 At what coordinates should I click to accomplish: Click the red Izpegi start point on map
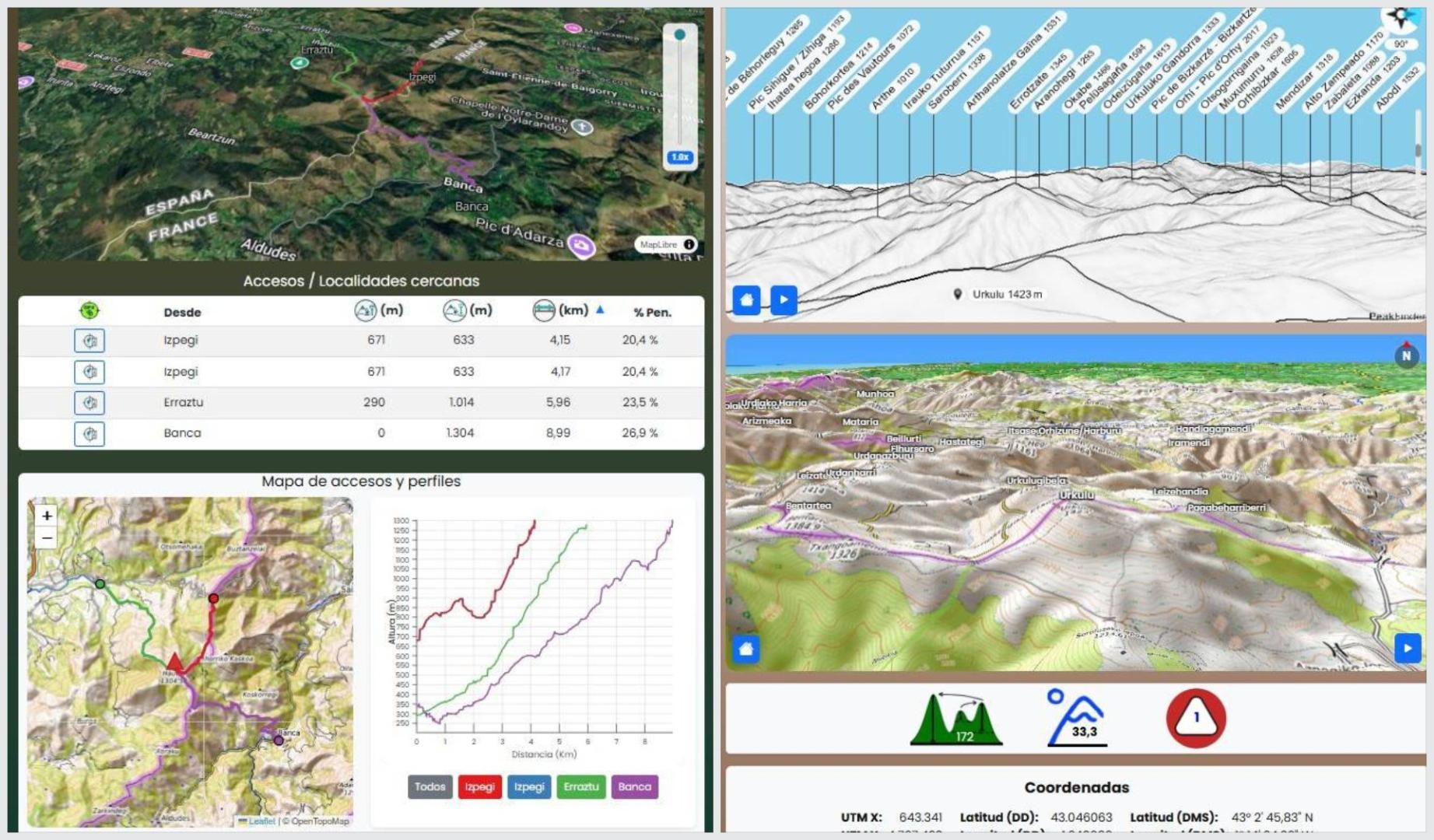(x=214, y=598)
